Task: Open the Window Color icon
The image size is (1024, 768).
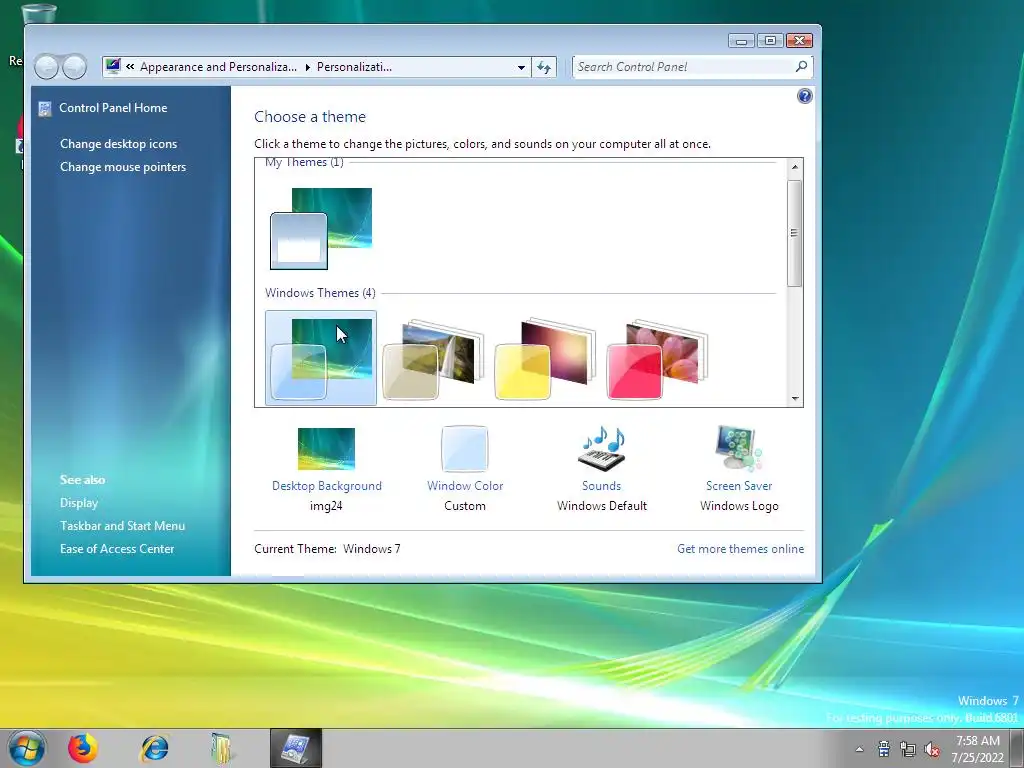Action: (464, 449)
